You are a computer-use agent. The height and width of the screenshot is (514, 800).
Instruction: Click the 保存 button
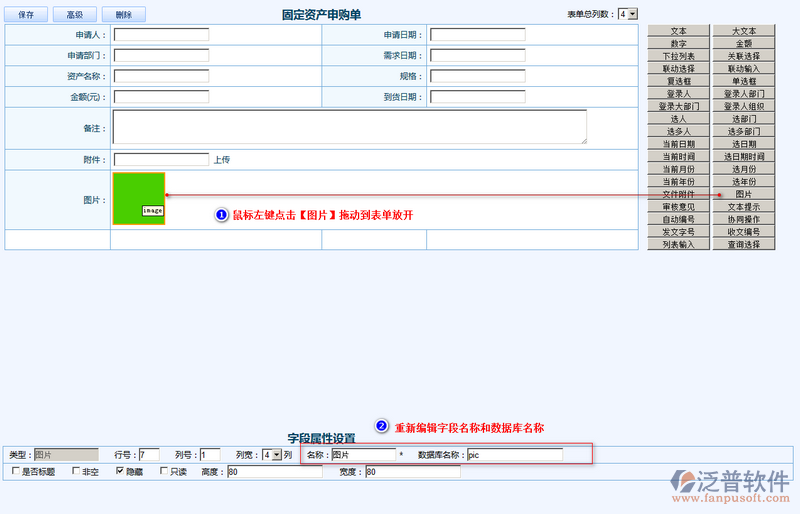coord(26,15)
